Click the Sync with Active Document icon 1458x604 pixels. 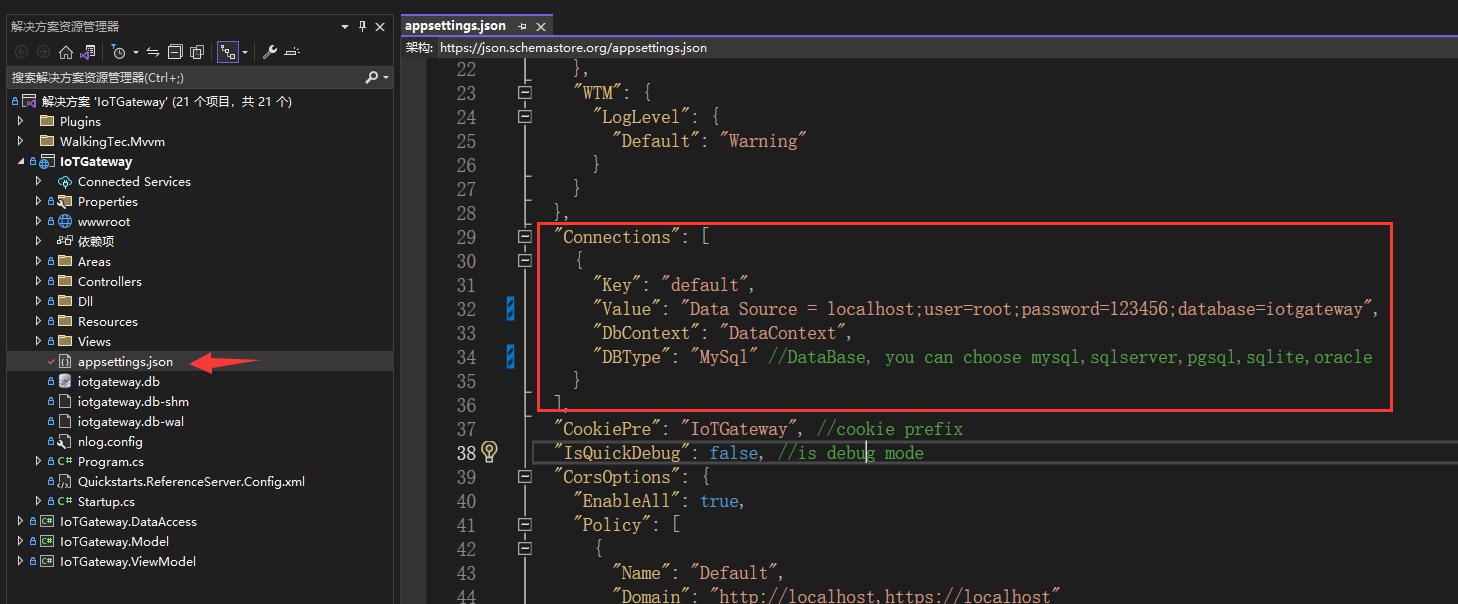pos(153,52)
